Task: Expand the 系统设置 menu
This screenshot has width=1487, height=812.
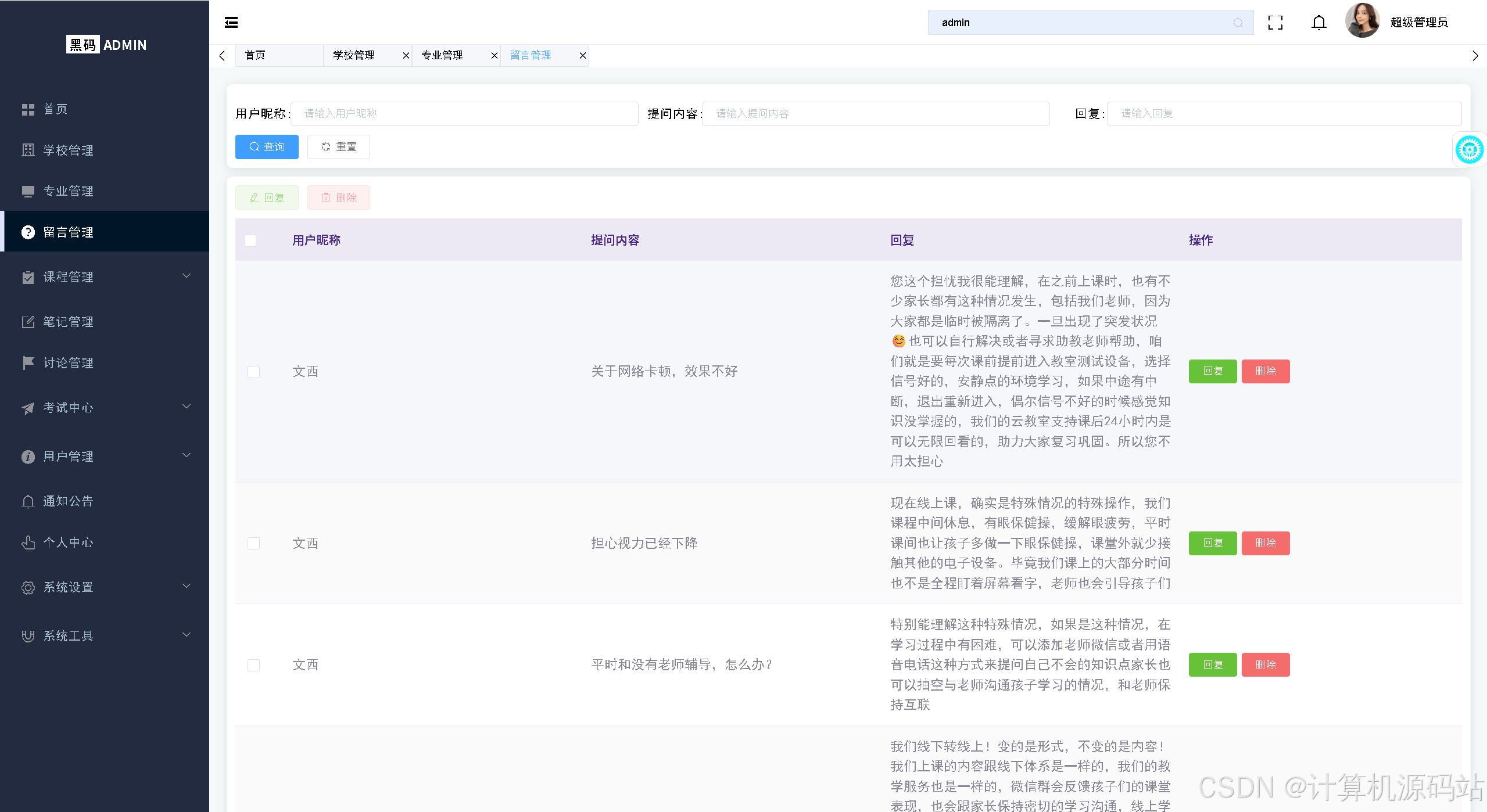Action: 68,587
